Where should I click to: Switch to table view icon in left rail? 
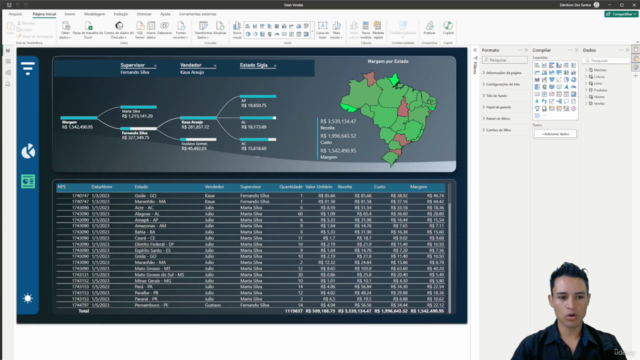tap(8, 61)
